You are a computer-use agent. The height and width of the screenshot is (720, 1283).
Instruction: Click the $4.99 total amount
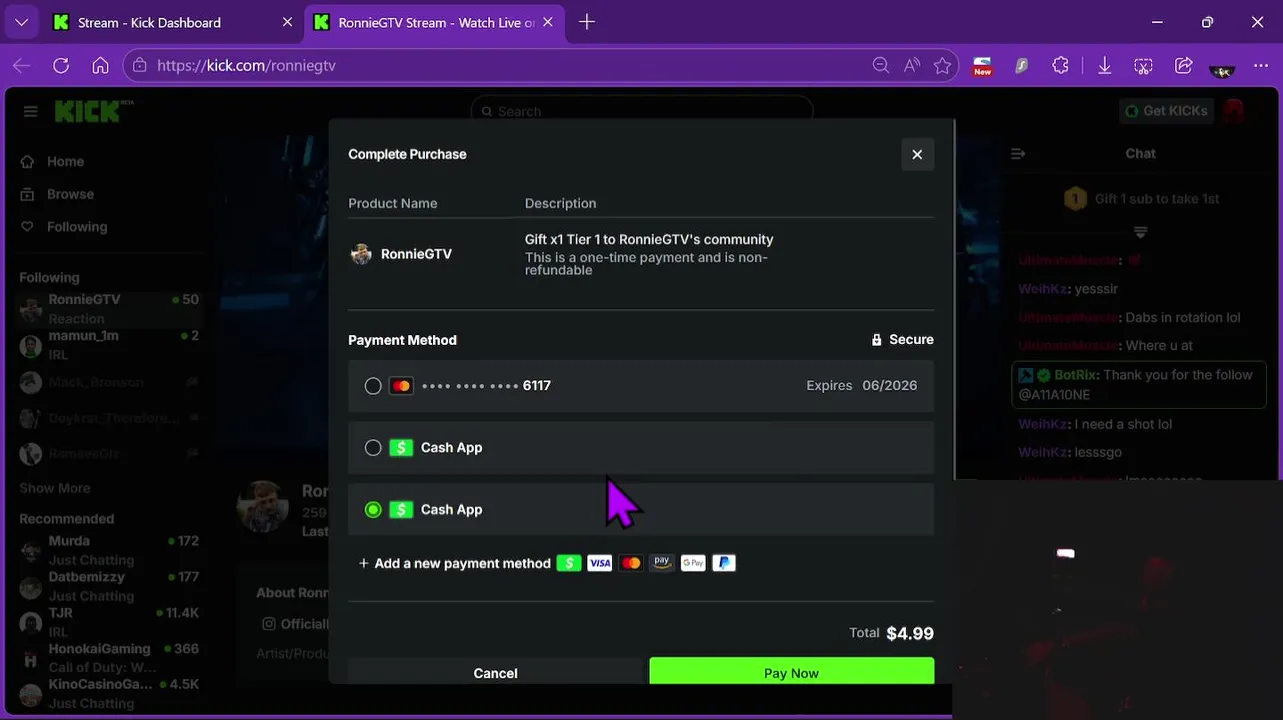tap(910, 633)
